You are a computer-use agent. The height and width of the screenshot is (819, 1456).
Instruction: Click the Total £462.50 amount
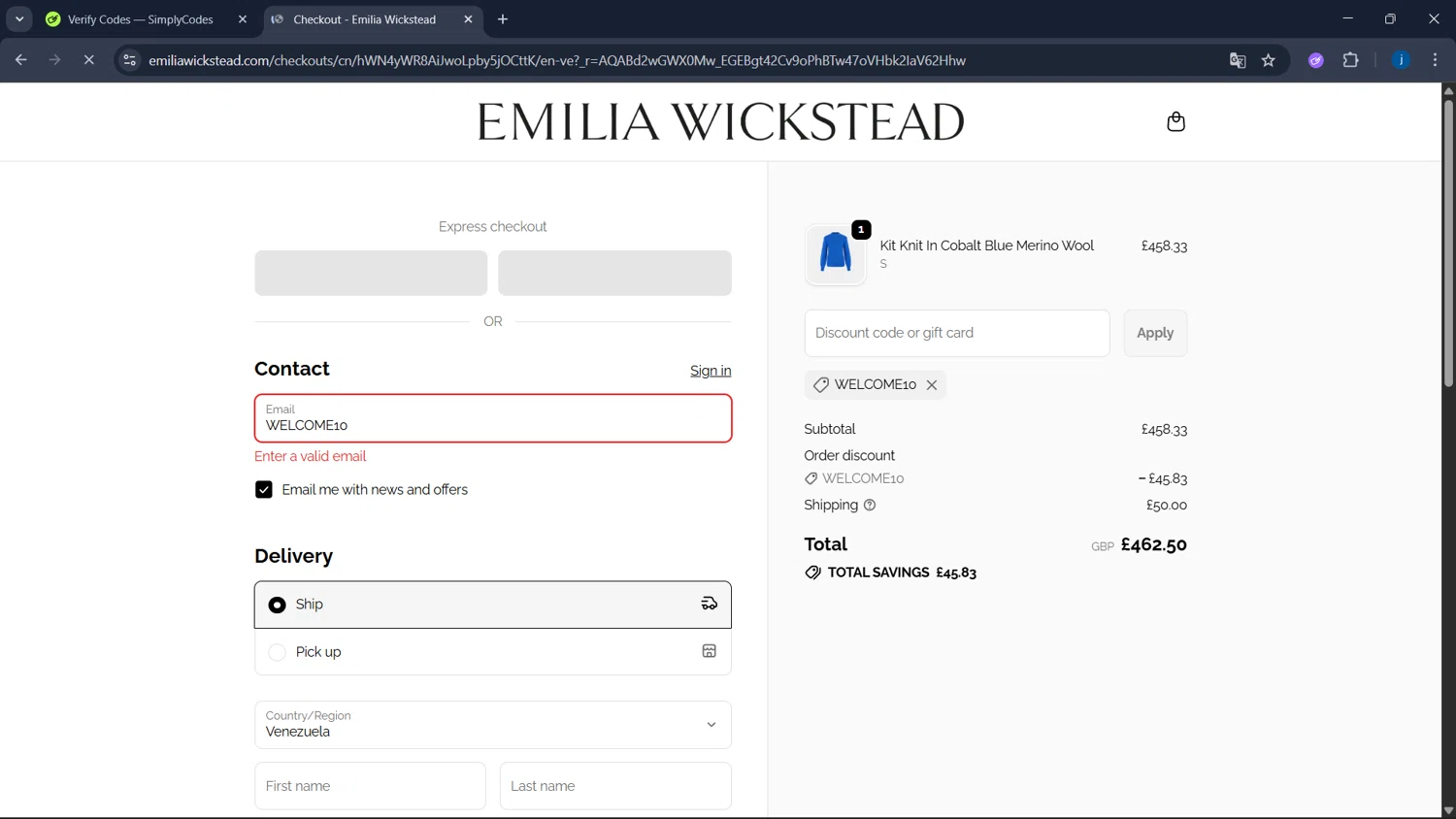point(1153,545)
